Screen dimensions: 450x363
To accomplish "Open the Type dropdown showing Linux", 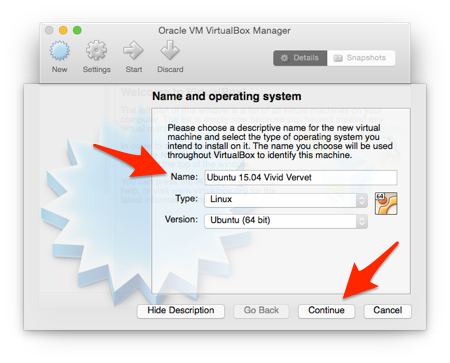I will coord(286,200).
